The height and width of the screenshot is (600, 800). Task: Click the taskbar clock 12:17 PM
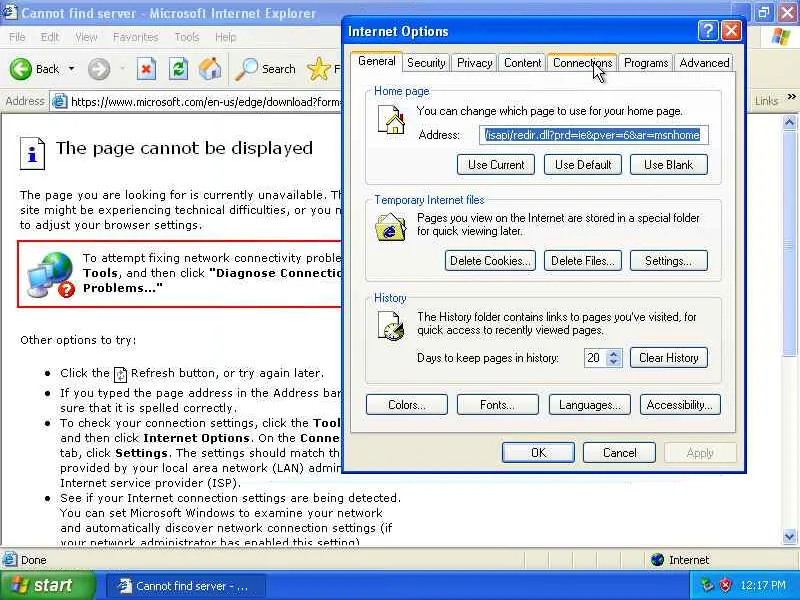click(x=762, y=585)
